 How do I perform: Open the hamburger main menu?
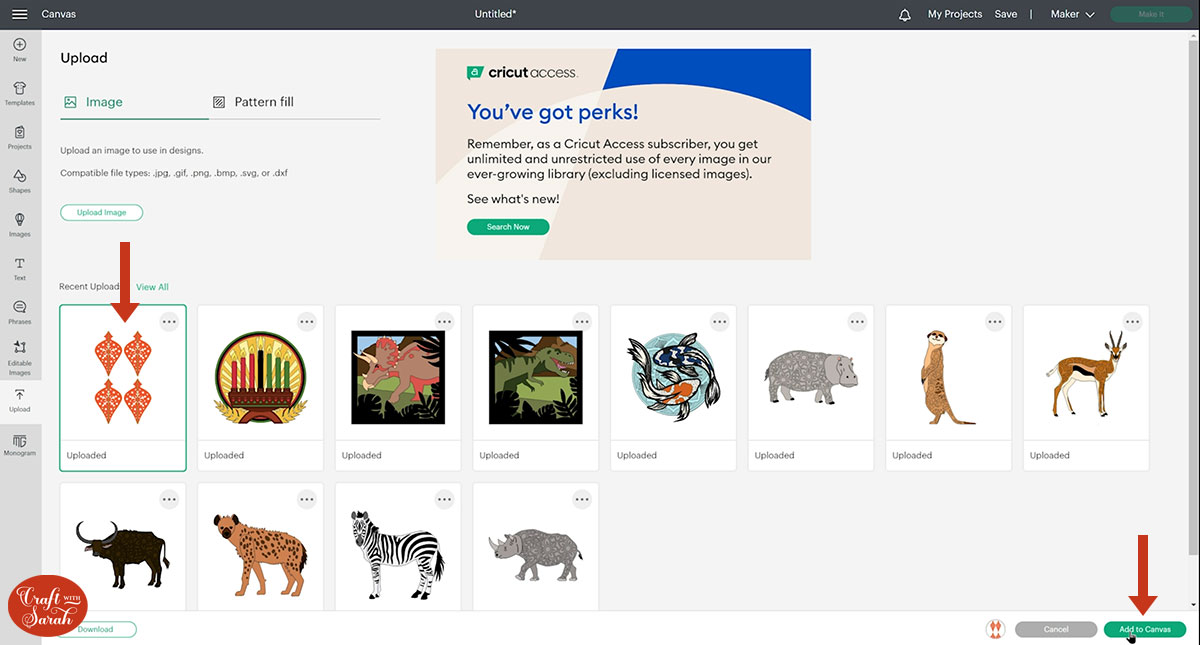(x=19, y=14)
